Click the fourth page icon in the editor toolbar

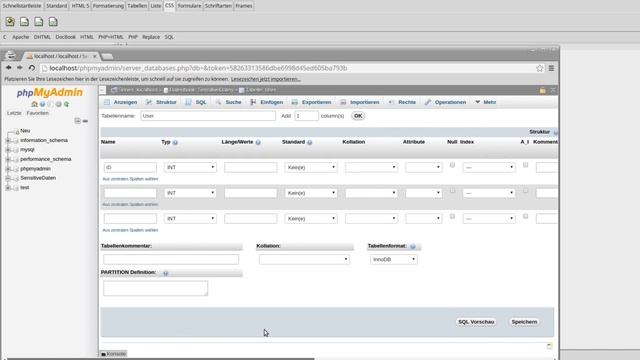[x=53, y=22]
